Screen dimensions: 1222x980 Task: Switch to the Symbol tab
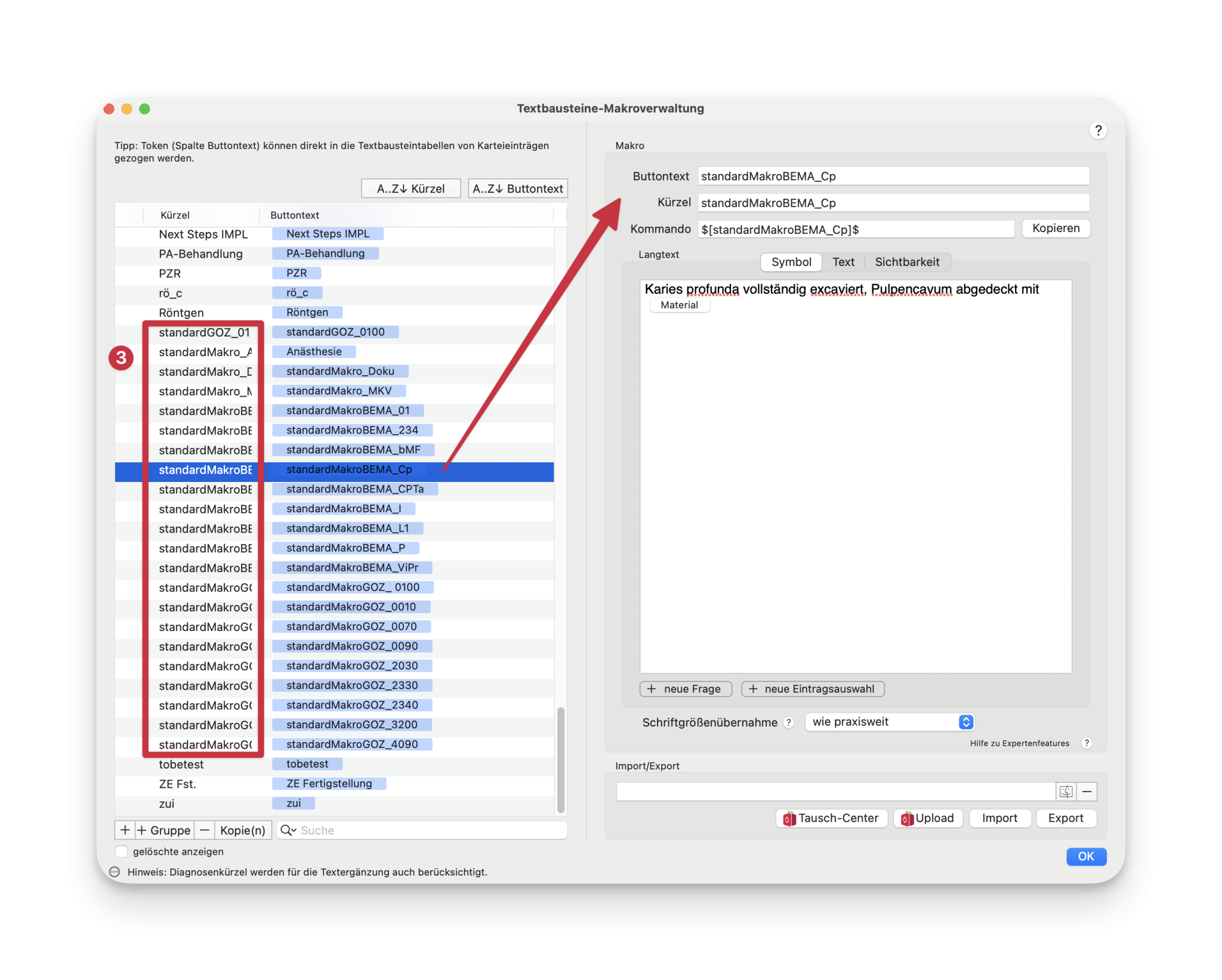click(x=791, y=262)
